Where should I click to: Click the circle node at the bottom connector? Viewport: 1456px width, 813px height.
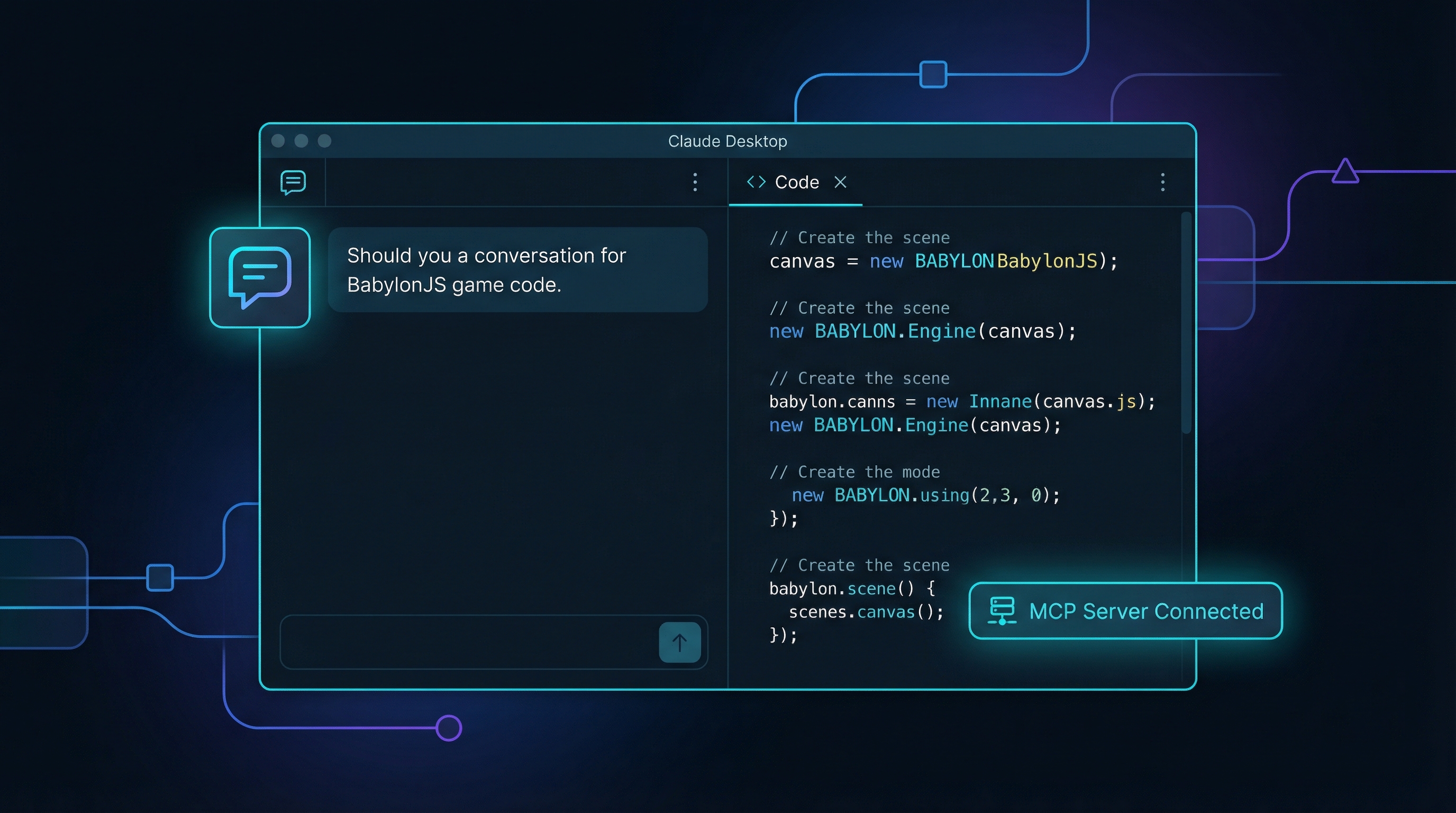tap(449, 728)
